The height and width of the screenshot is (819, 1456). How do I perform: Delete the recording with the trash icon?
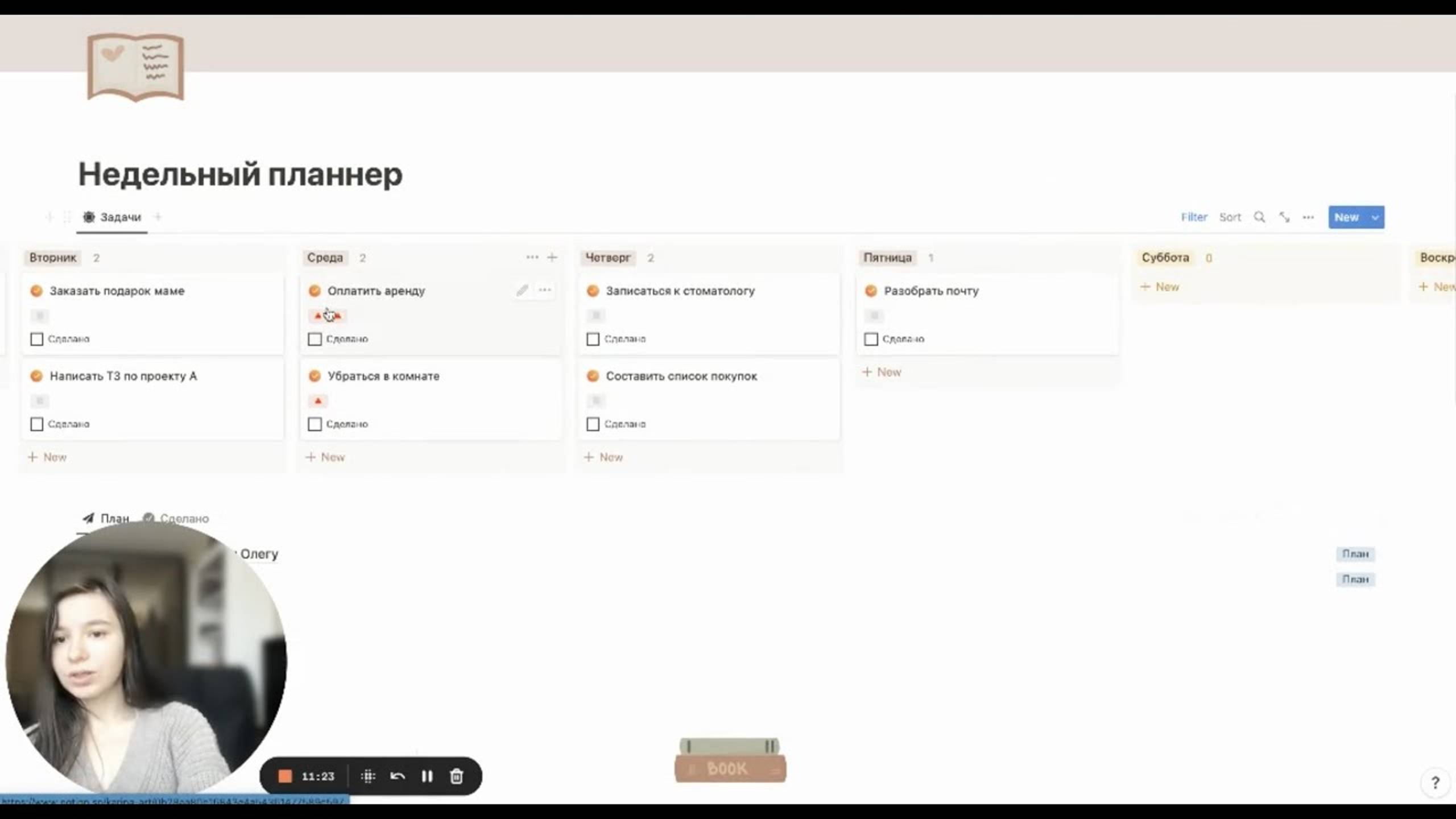tap(456, 776)
